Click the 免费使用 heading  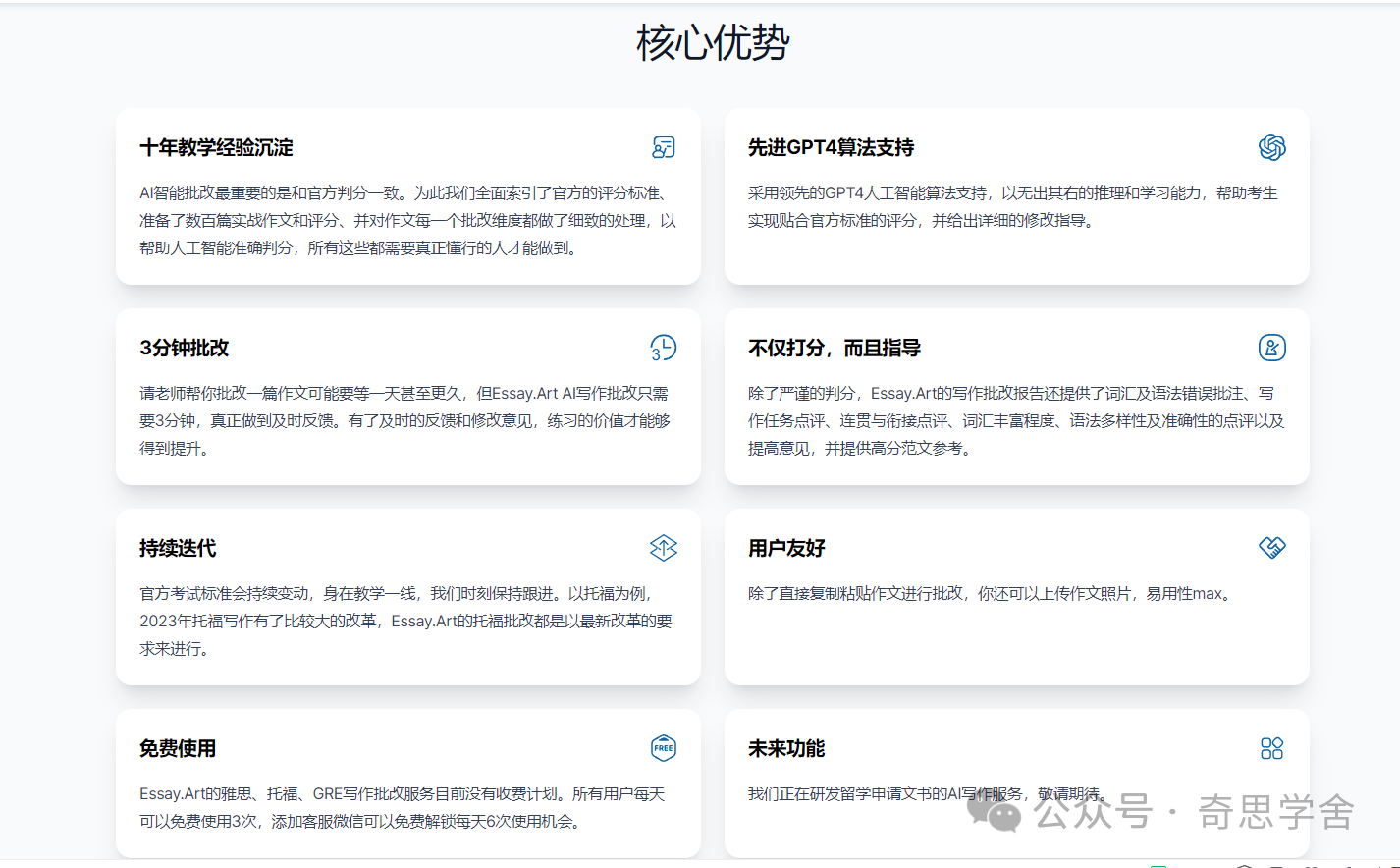click(x=178, y=749)
